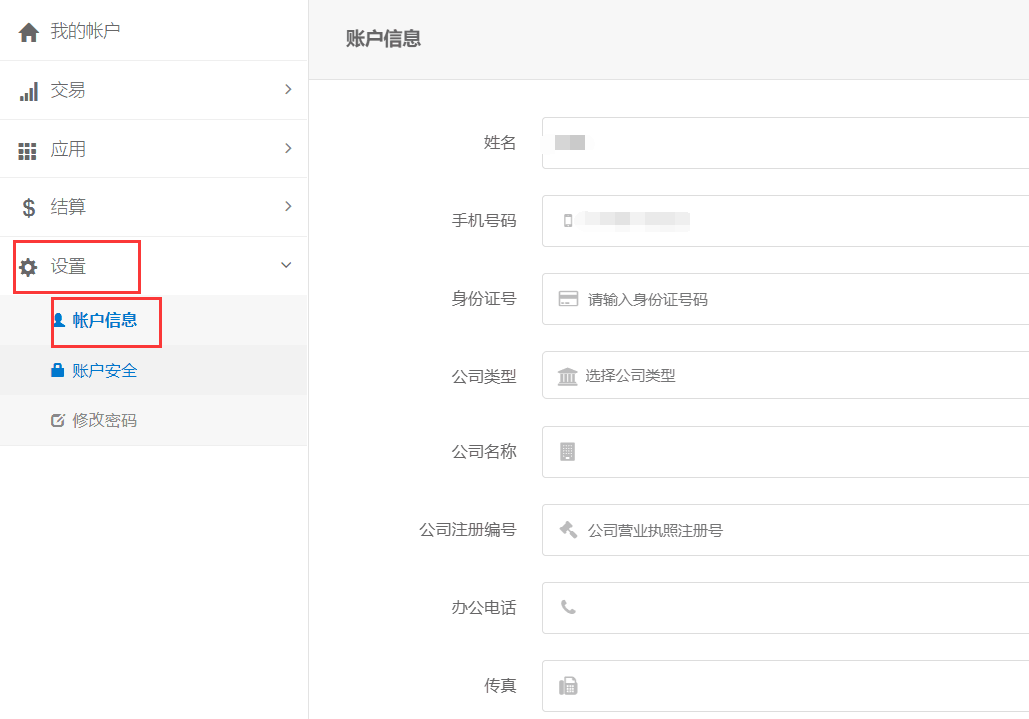Screen dimensions: 1029x719
Task: Expand the 交易 menu arrow
Action: (290, 90)
